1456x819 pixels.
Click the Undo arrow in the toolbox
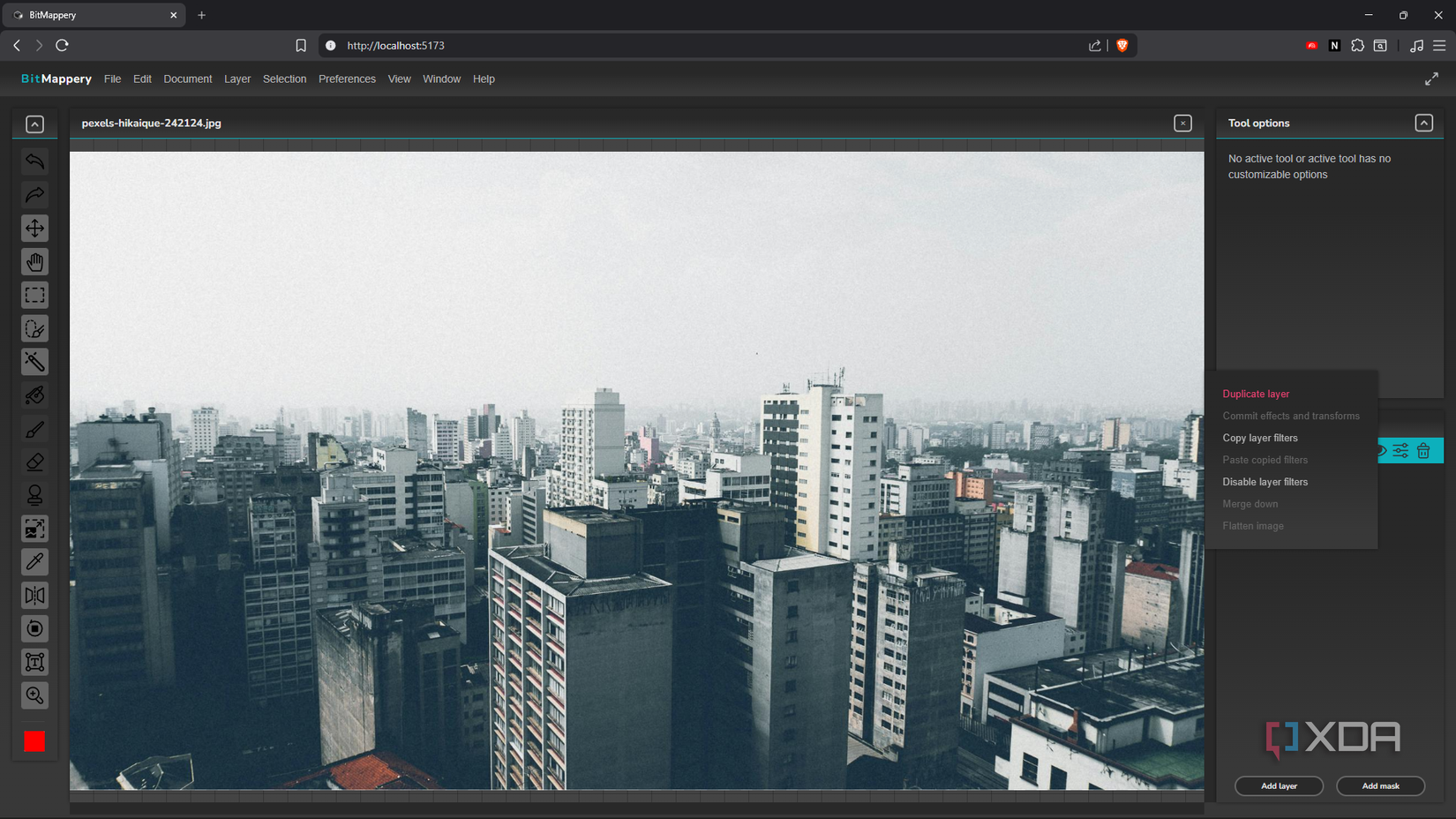click(x=34, y=162)
